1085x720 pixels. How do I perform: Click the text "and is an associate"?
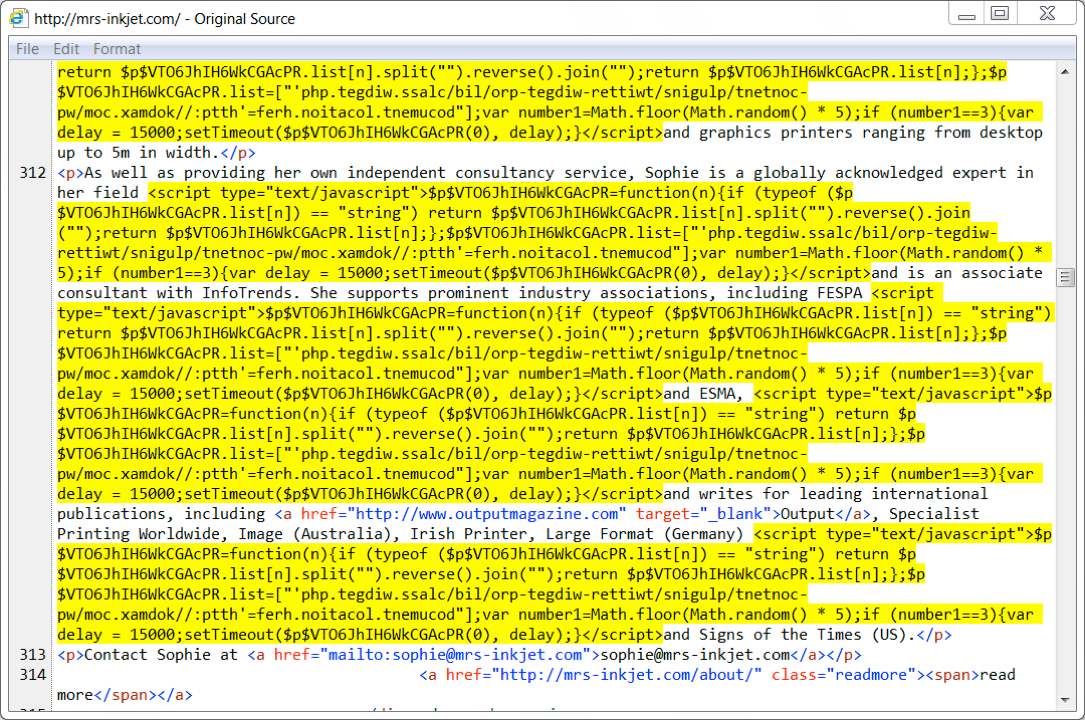(957, 273)
